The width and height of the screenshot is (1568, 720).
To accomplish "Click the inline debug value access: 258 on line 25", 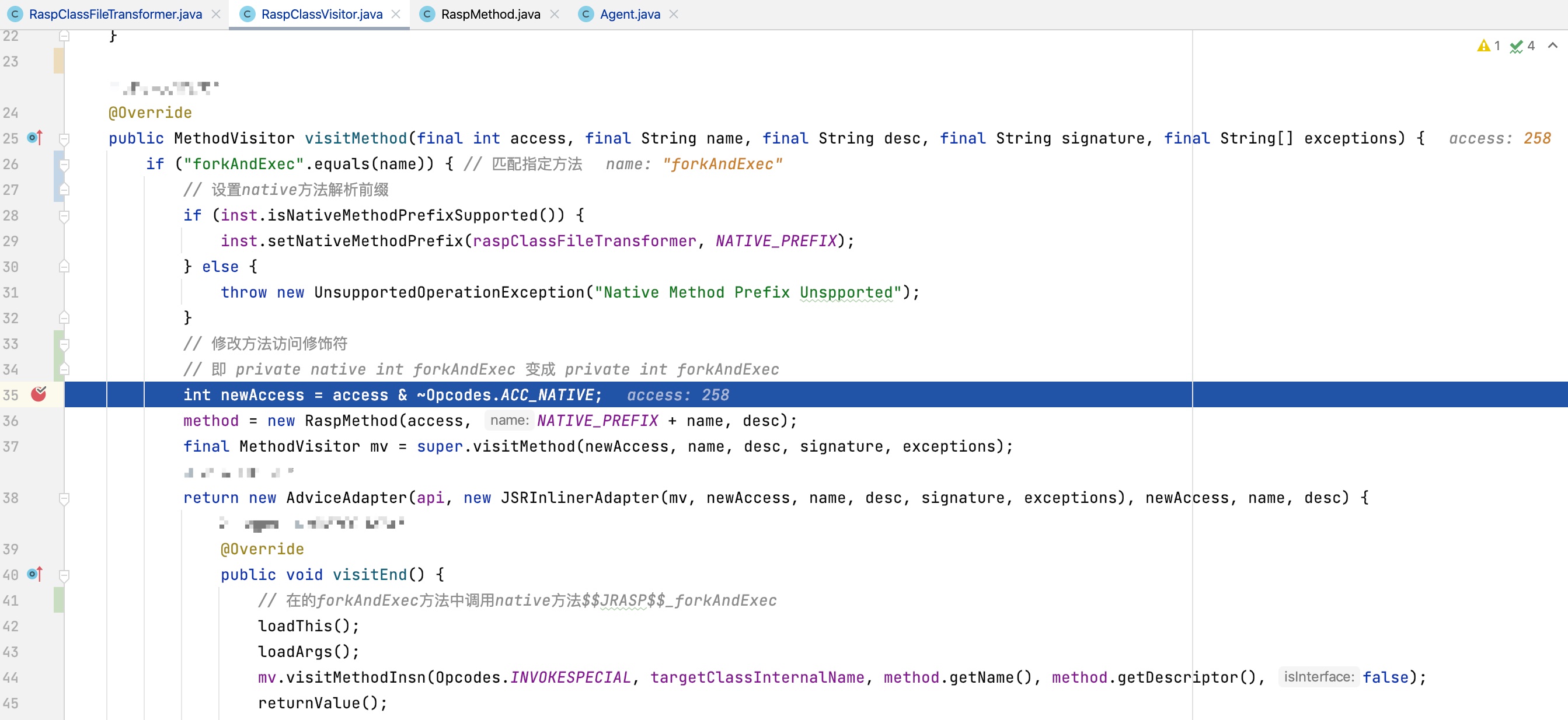I will tap(1499, 138).
